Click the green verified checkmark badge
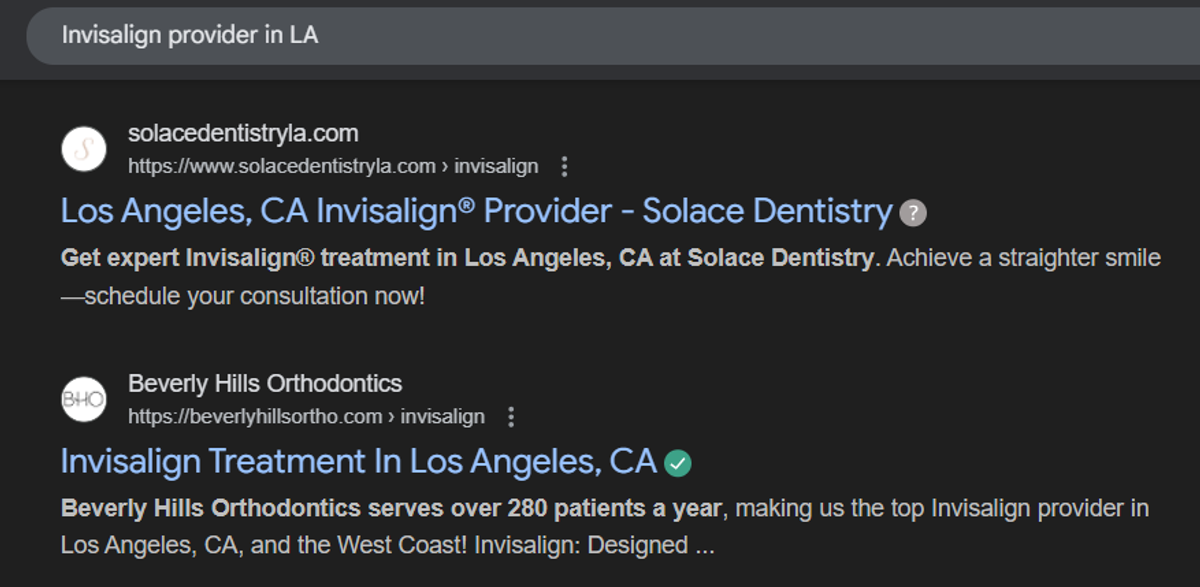This screenshot has width=1200, height=587. click(678, 463)
